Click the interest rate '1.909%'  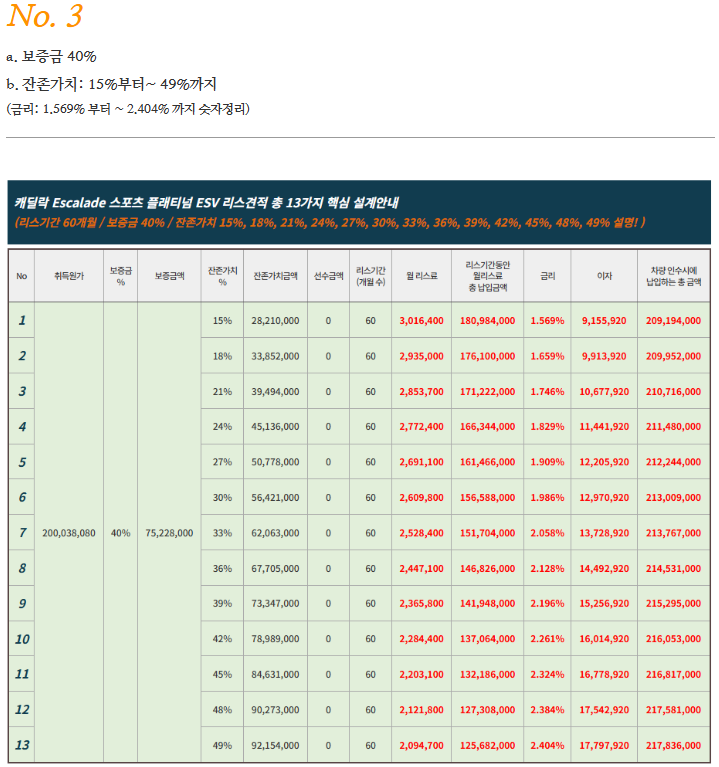(547, 462)
